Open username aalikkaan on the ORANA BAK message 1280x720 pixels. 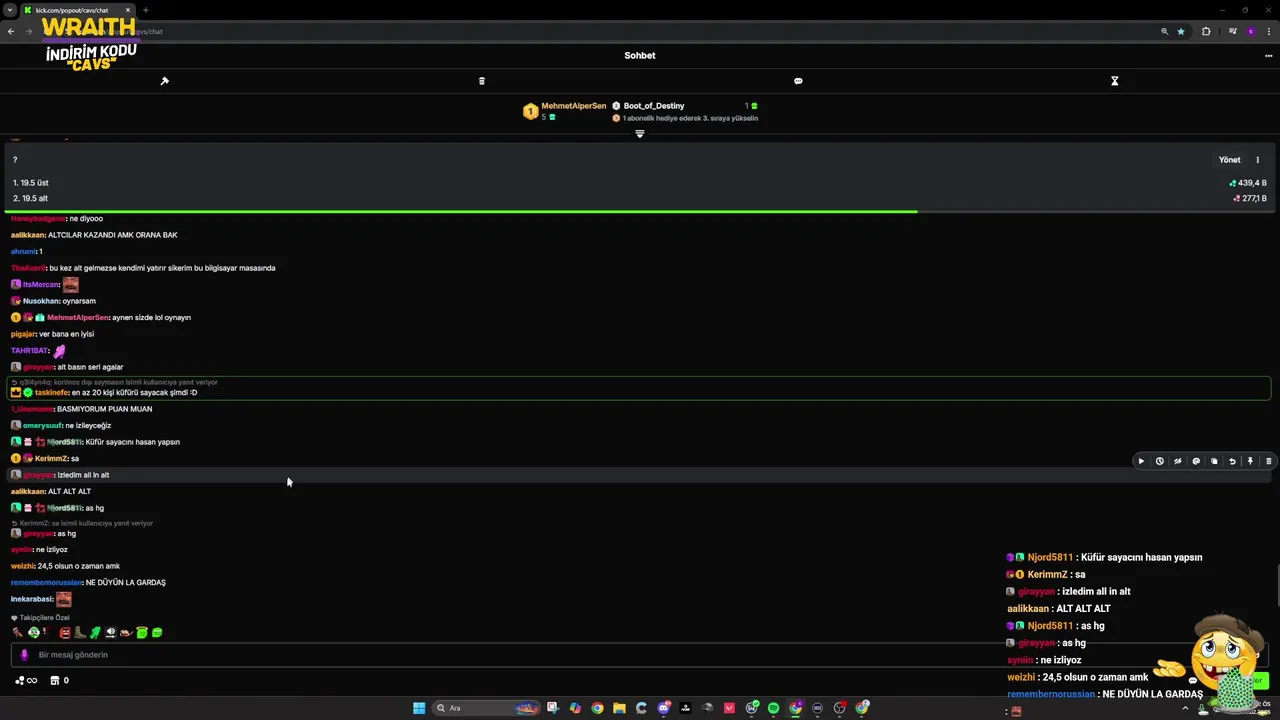pyautogui.click(x=28, y=235)
